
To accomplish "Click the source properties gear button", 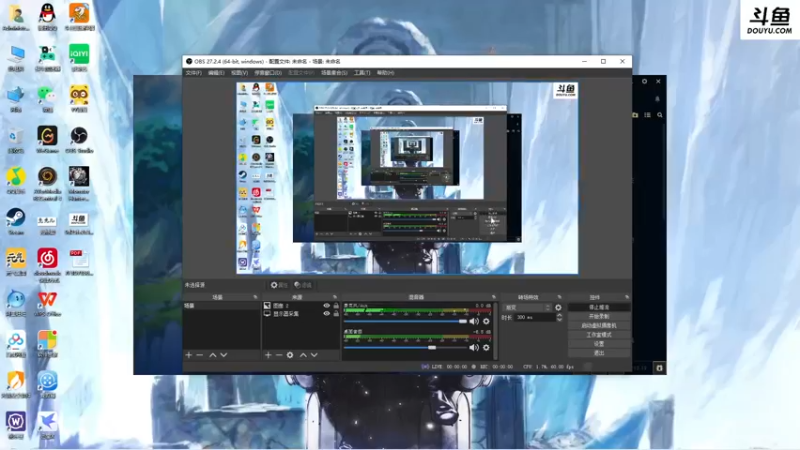I will (279, 285).
